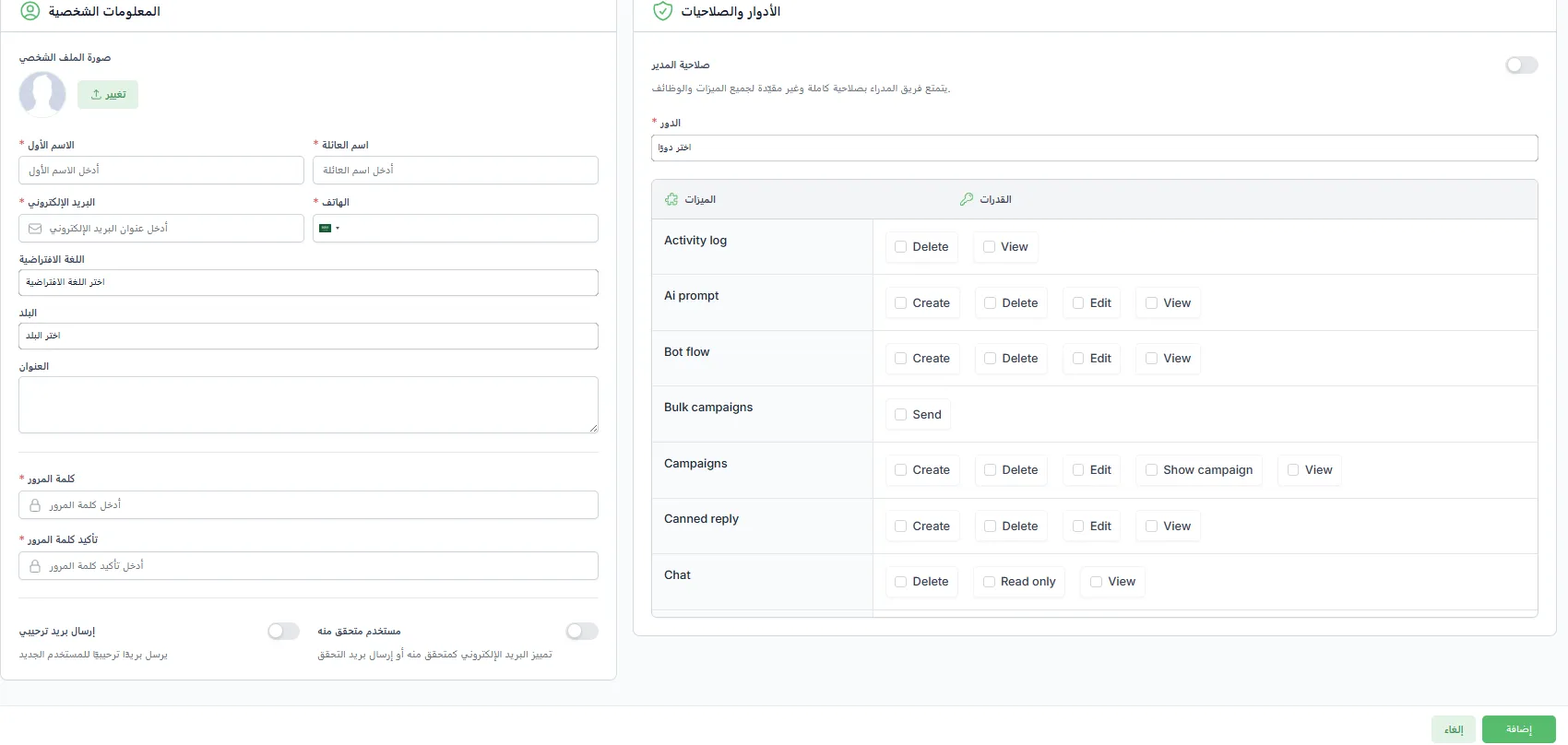This screenshot has height=745, width=1568.
Task: Check View for Chat
Action: tap(1096, 582)
